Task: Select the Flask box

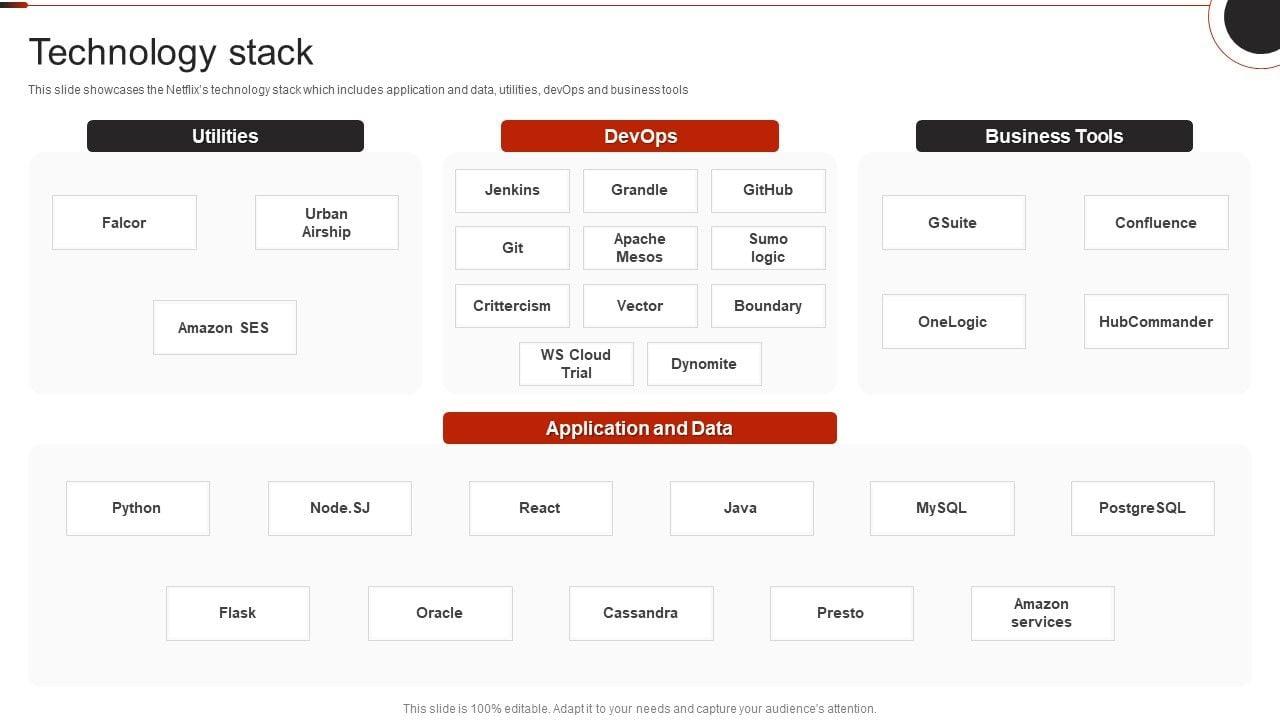Action: [x=238, y=613]
